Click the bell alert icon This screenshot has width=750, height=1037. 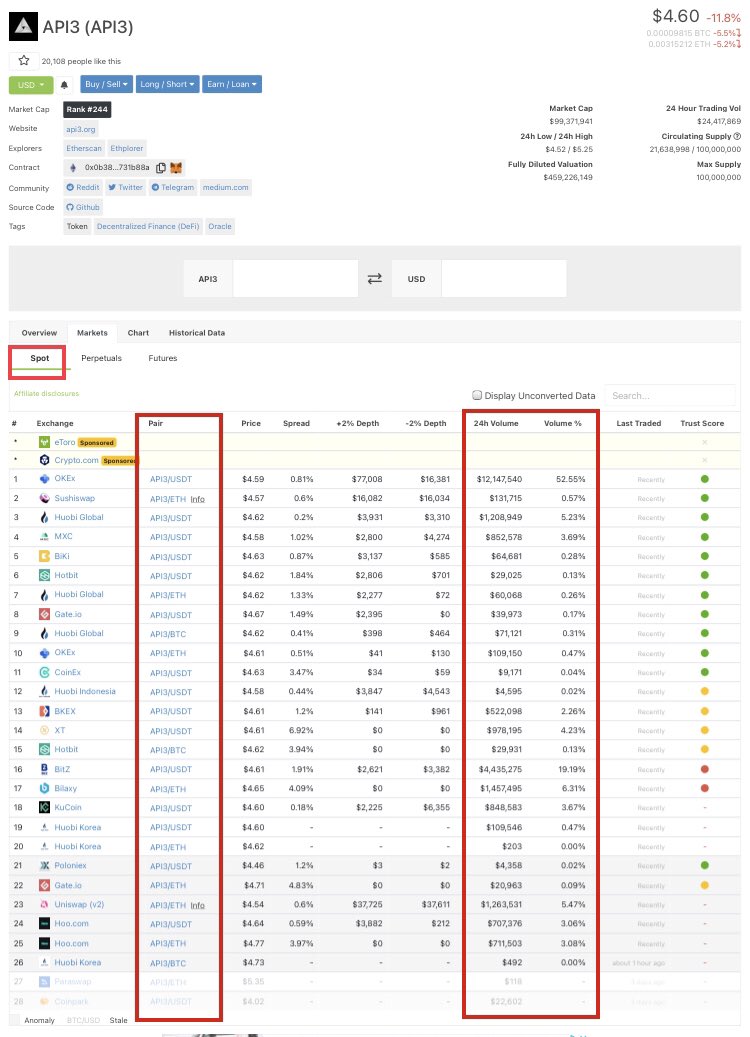tap(64, 85)
